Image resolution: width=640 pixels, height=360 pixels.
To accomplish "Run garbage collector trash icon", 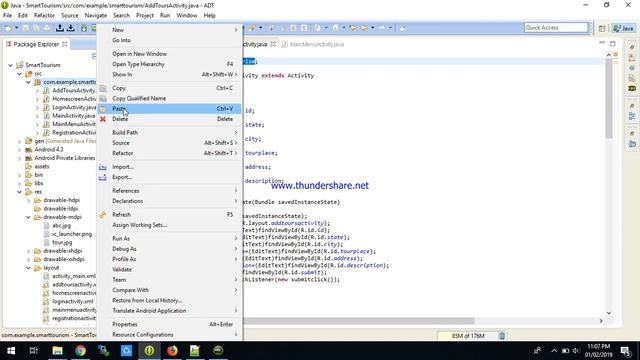I will 502,336.
